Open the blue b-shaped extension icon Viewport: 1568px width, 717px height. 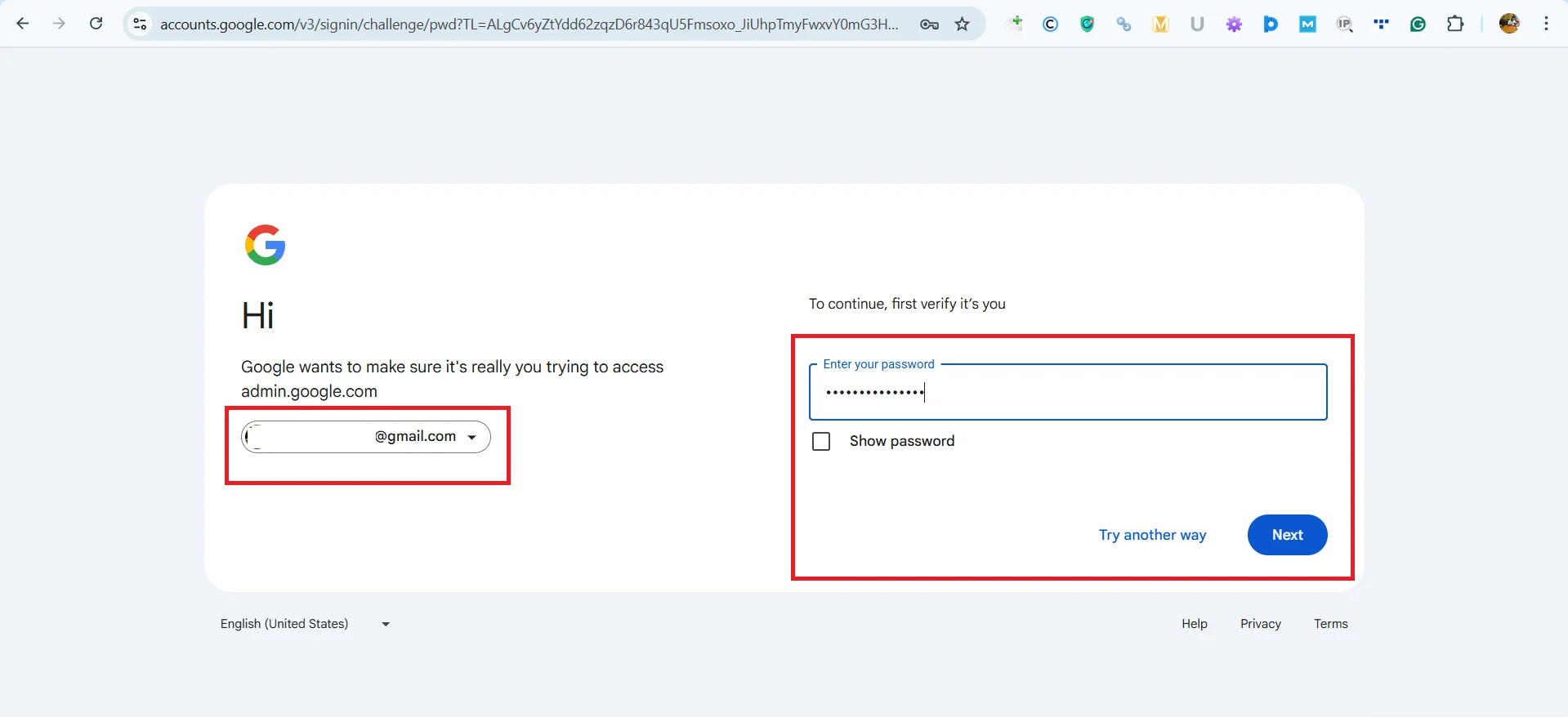pyautogui.click(x=1271, y=24)
